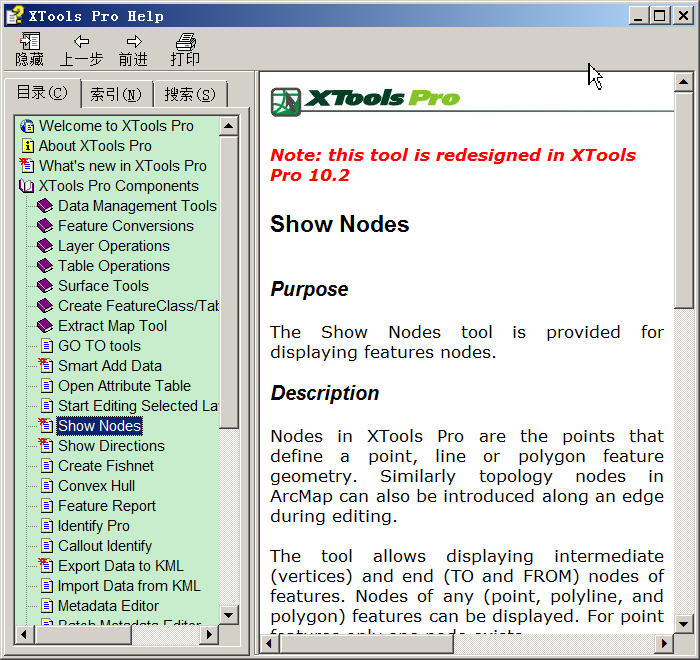
Task: Open Metadata Editor topic
Action: 108,606
